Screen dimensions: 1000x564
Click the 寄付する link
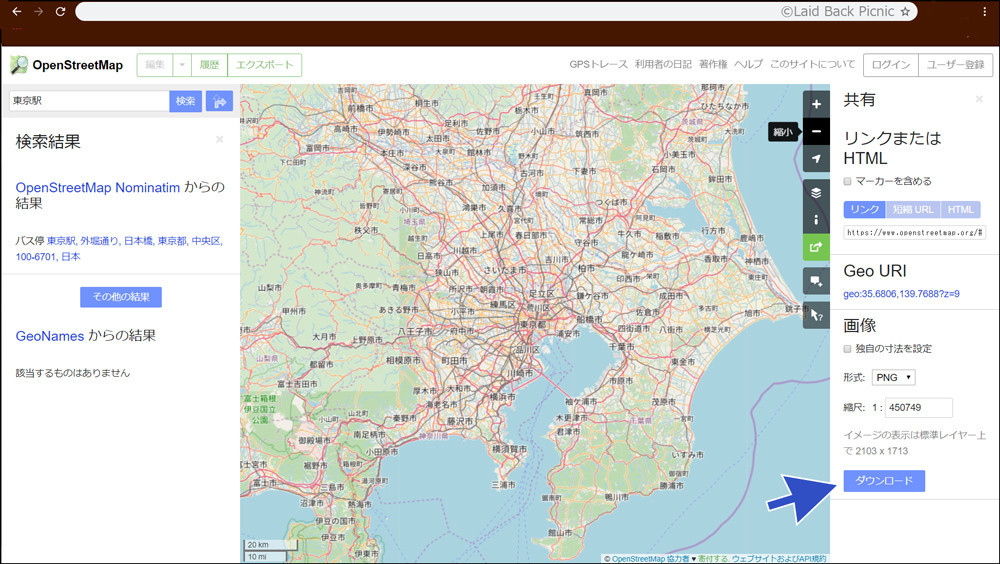(712, 559)
